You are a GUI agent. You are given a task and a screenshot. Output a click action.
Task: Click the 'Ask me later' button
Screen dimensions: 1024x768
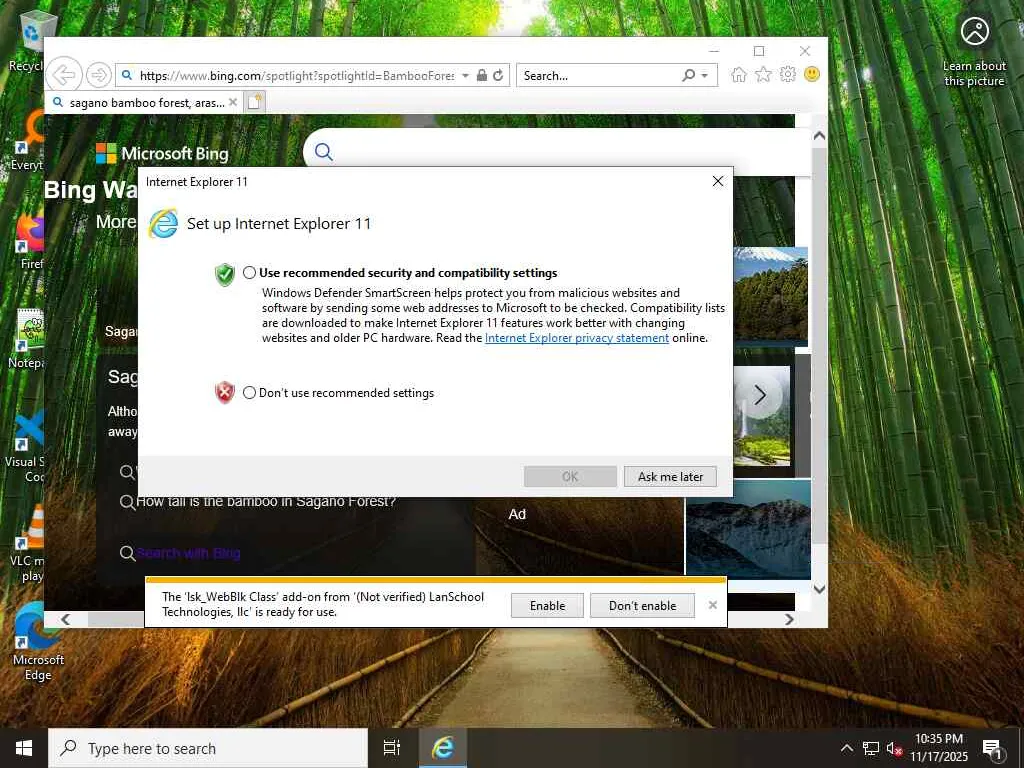[x=670, y=477]
